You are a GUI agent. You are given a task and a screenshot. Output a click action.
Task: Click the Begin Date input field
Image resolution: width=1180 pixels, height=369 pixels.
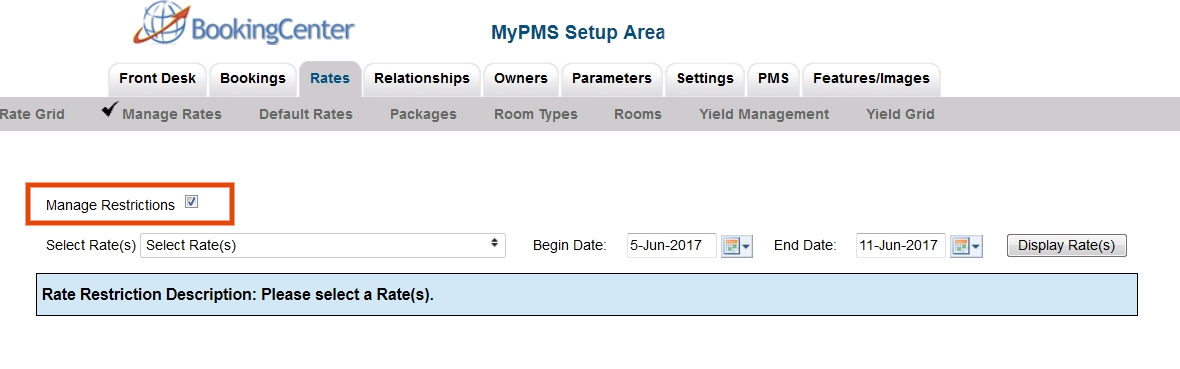pos(672,245)
